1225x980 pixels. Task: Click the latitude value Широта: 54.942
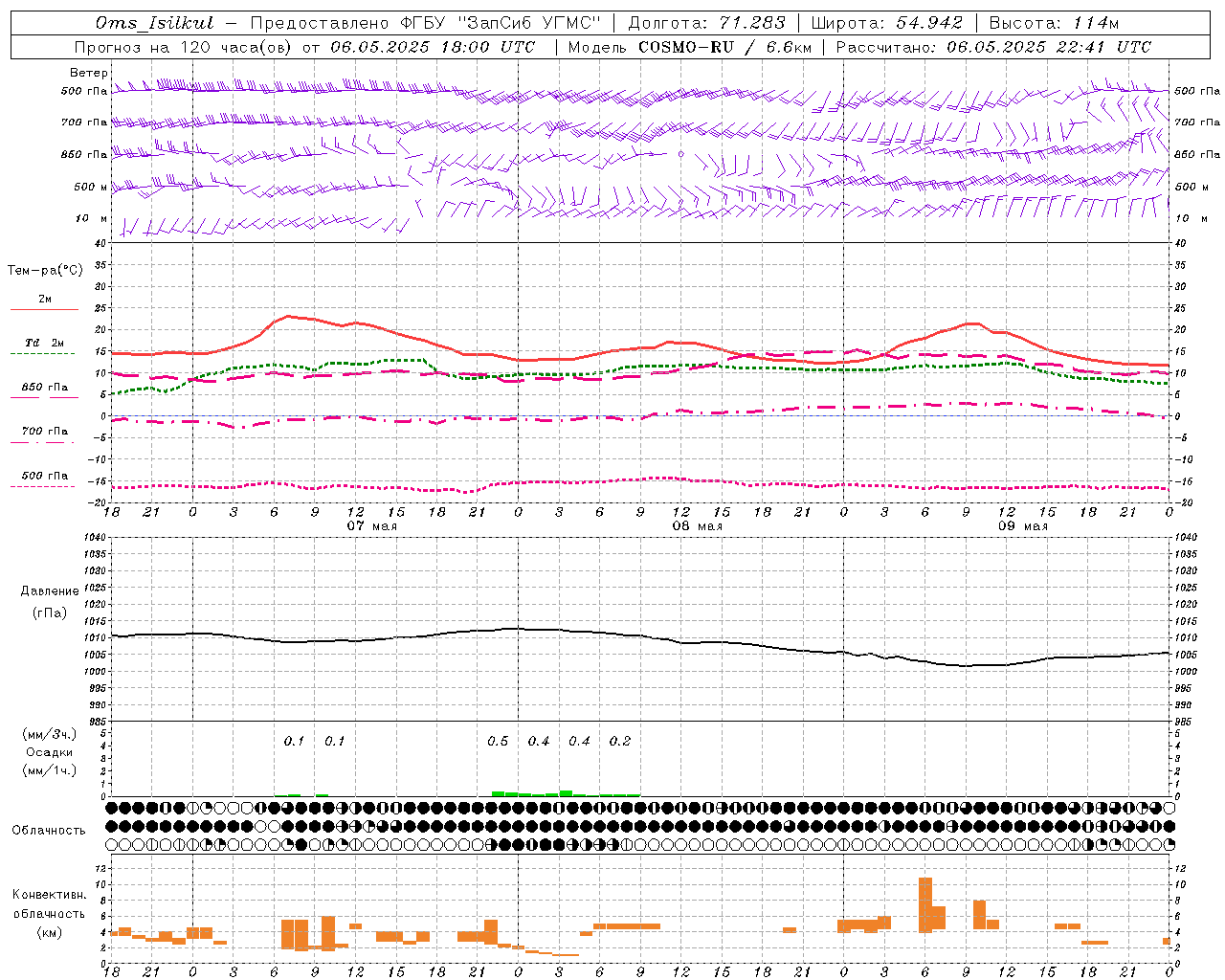[887, 23]
